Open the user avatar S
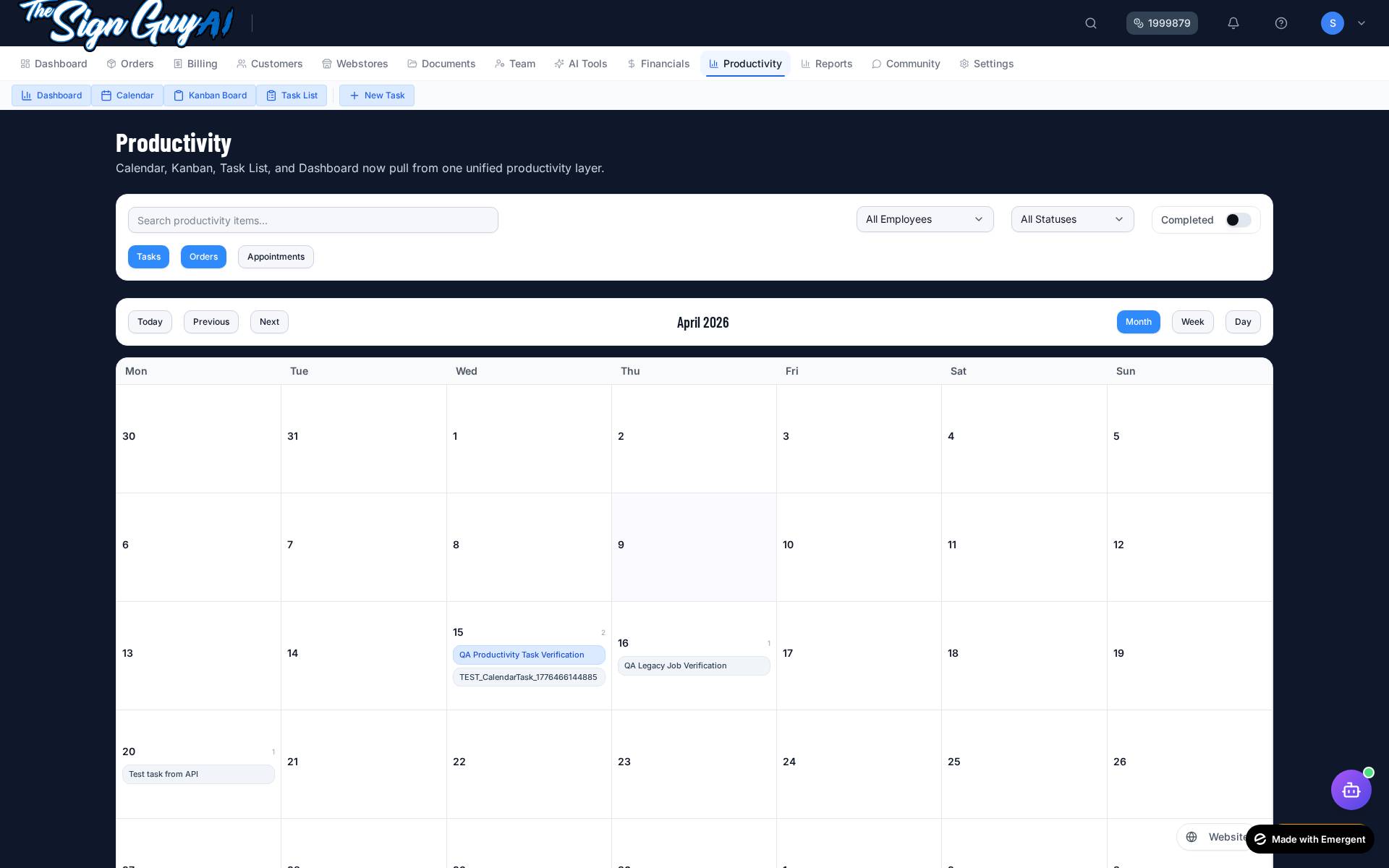 [1333, 23]
